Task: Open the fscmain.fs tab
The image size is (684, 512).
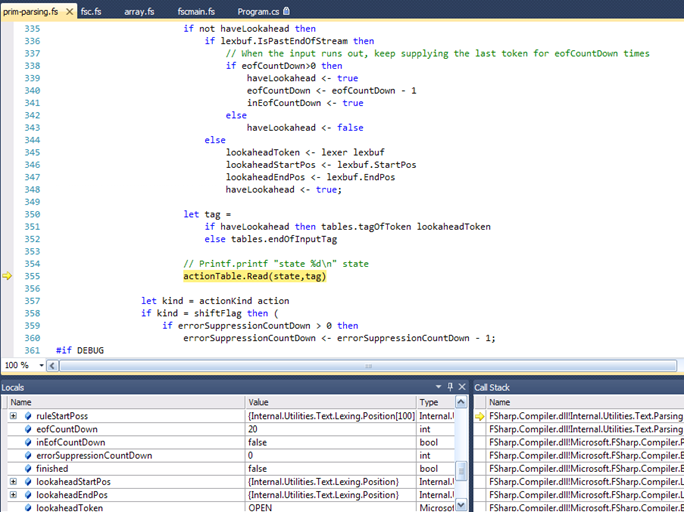Action: 196,11
